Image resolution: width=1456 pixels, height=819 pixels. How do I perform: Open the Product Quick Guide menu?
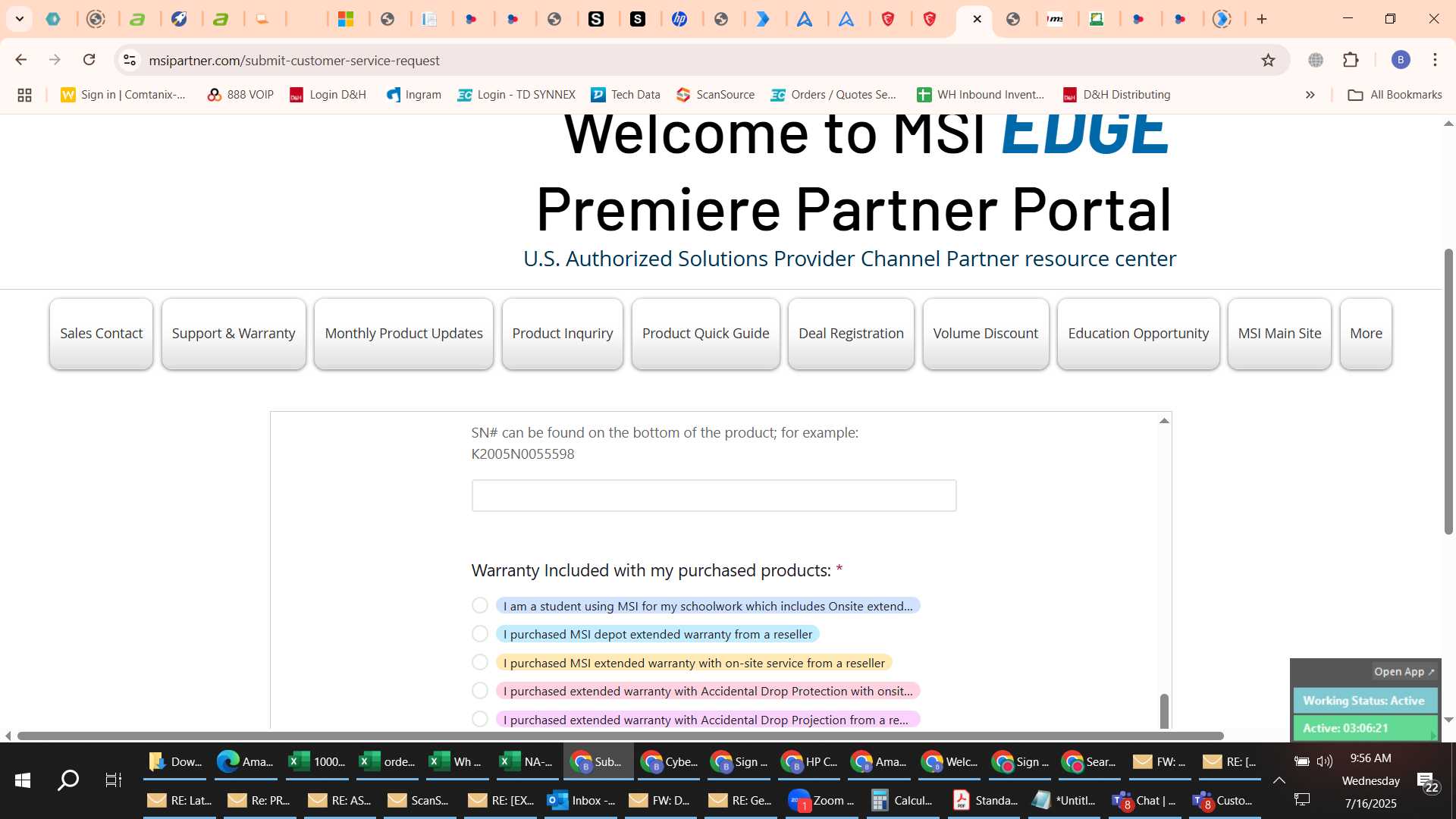click(706, 334)
